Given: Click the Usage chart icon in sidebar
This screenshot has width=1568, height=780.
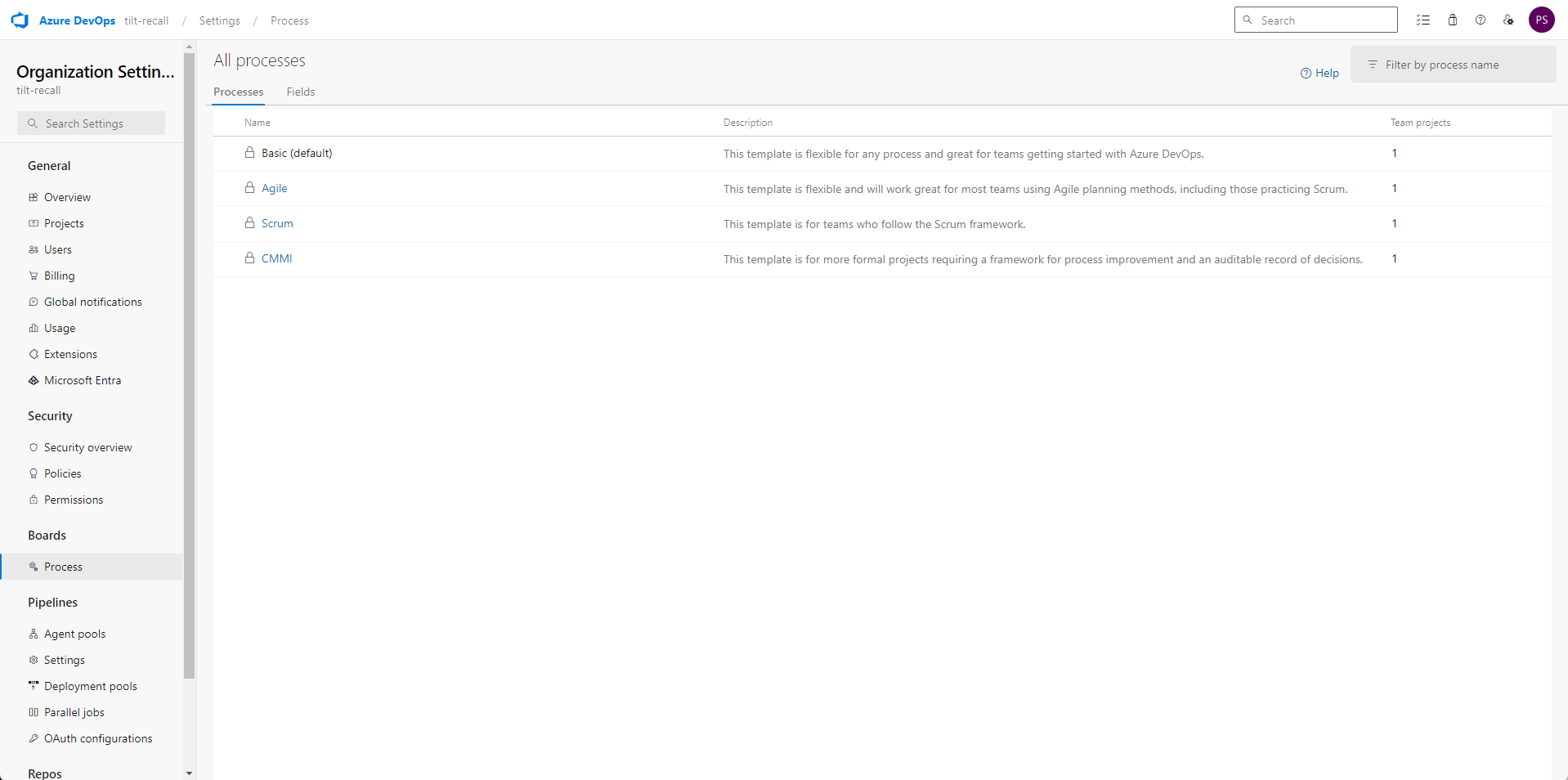Looking at the screenshot, I should point(33,328).
